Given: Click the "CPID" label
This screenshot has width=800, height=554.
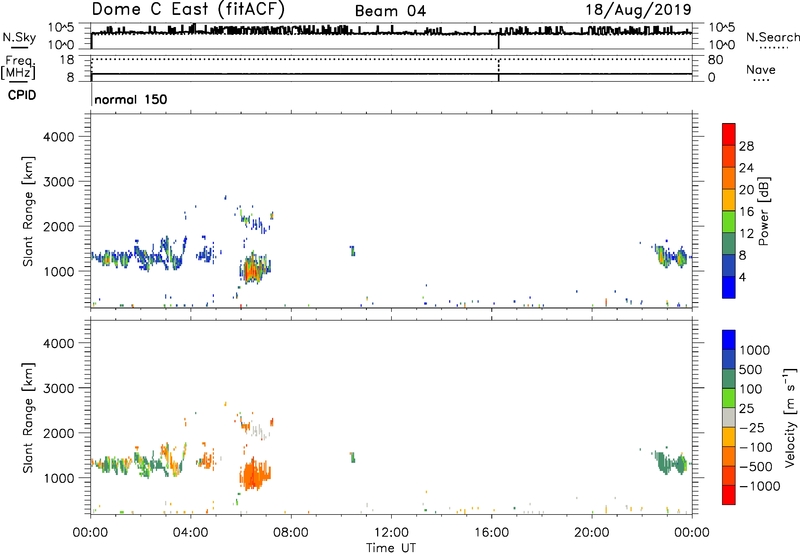Looking at the screenshot, I should click(x=22, y=95).
